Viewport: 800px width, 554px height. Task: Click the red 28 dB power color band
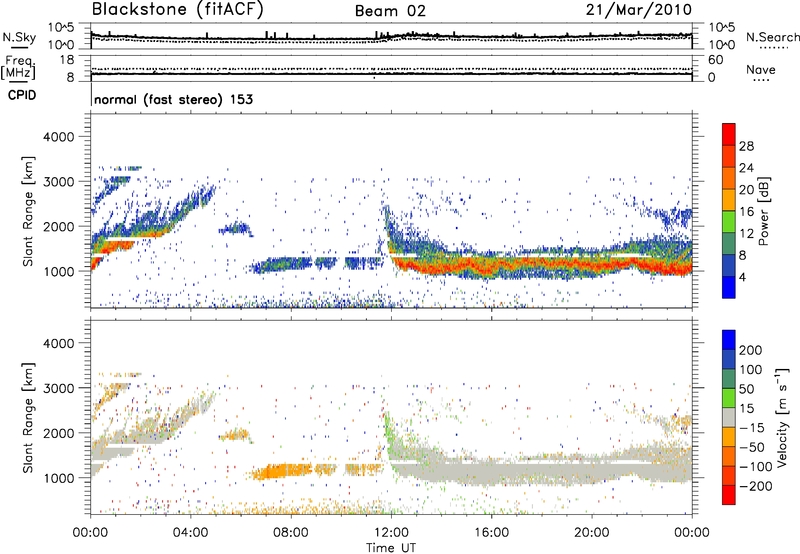pyautogui.click(x=729, y=134)
